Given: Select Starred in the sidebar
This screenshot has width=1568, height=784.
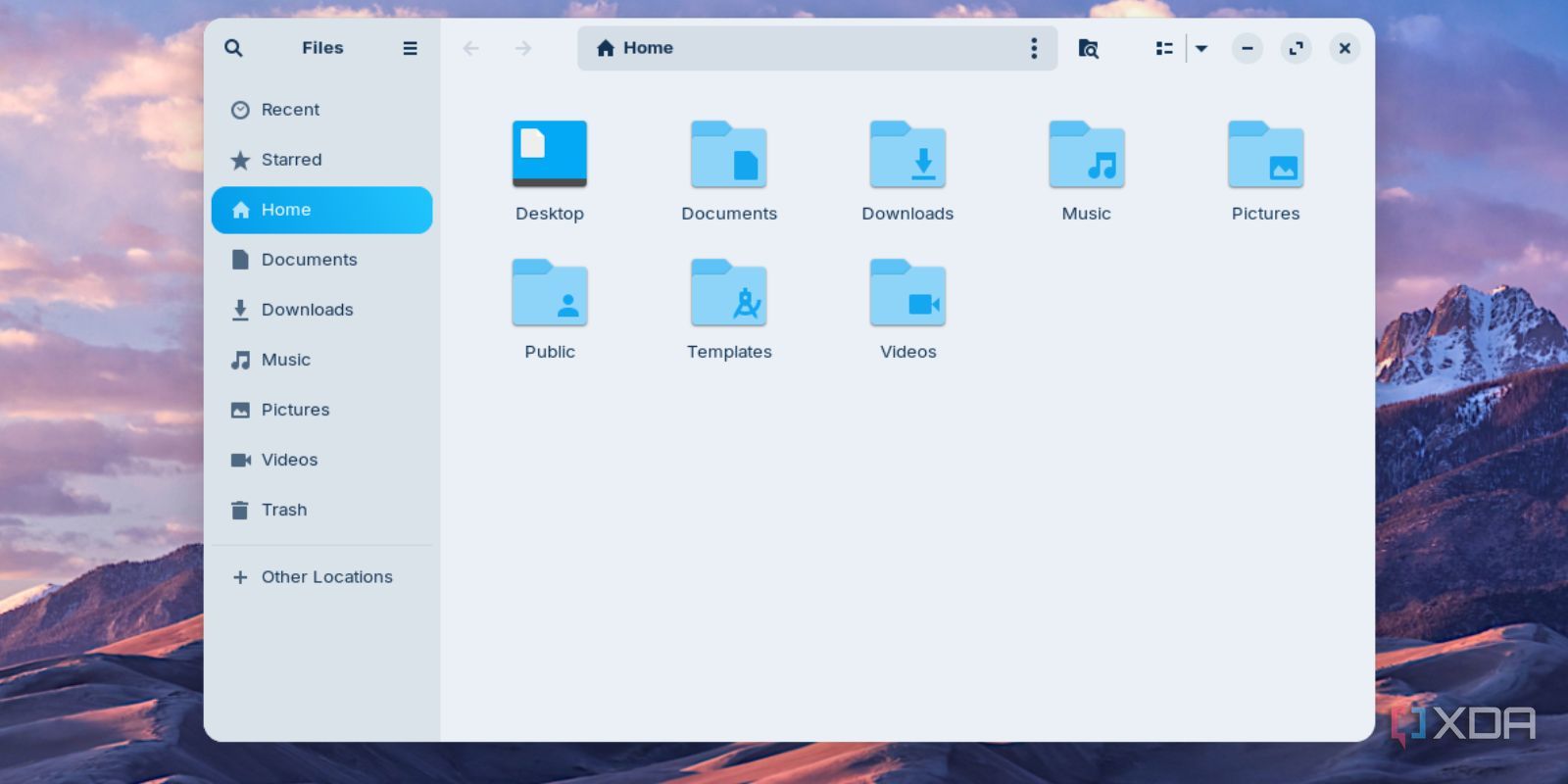Looking at the screenshot, I should 291,160.
